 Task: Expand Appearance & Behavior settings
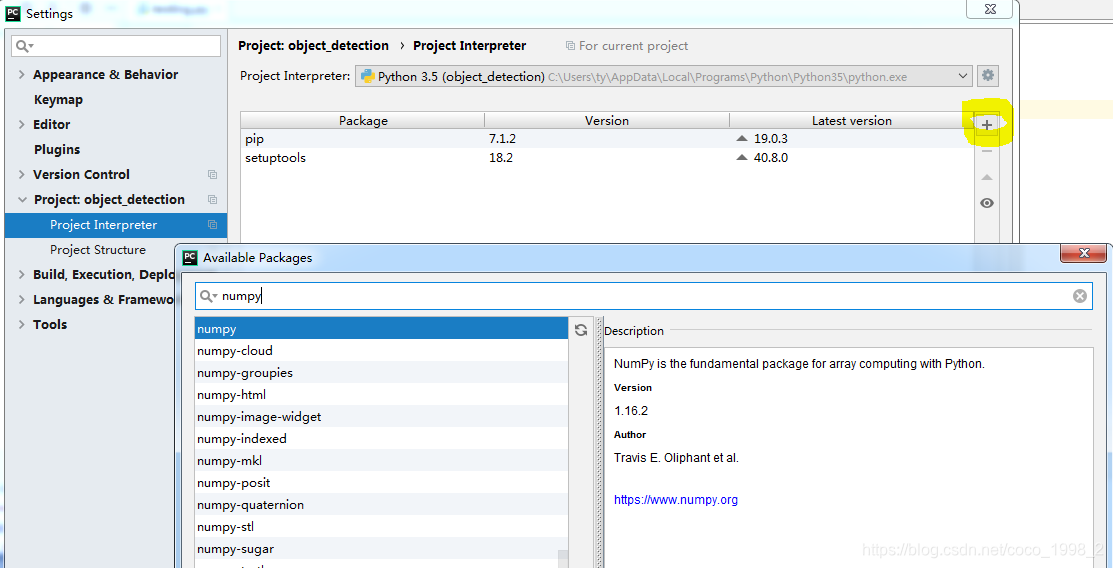coord(21,75)
